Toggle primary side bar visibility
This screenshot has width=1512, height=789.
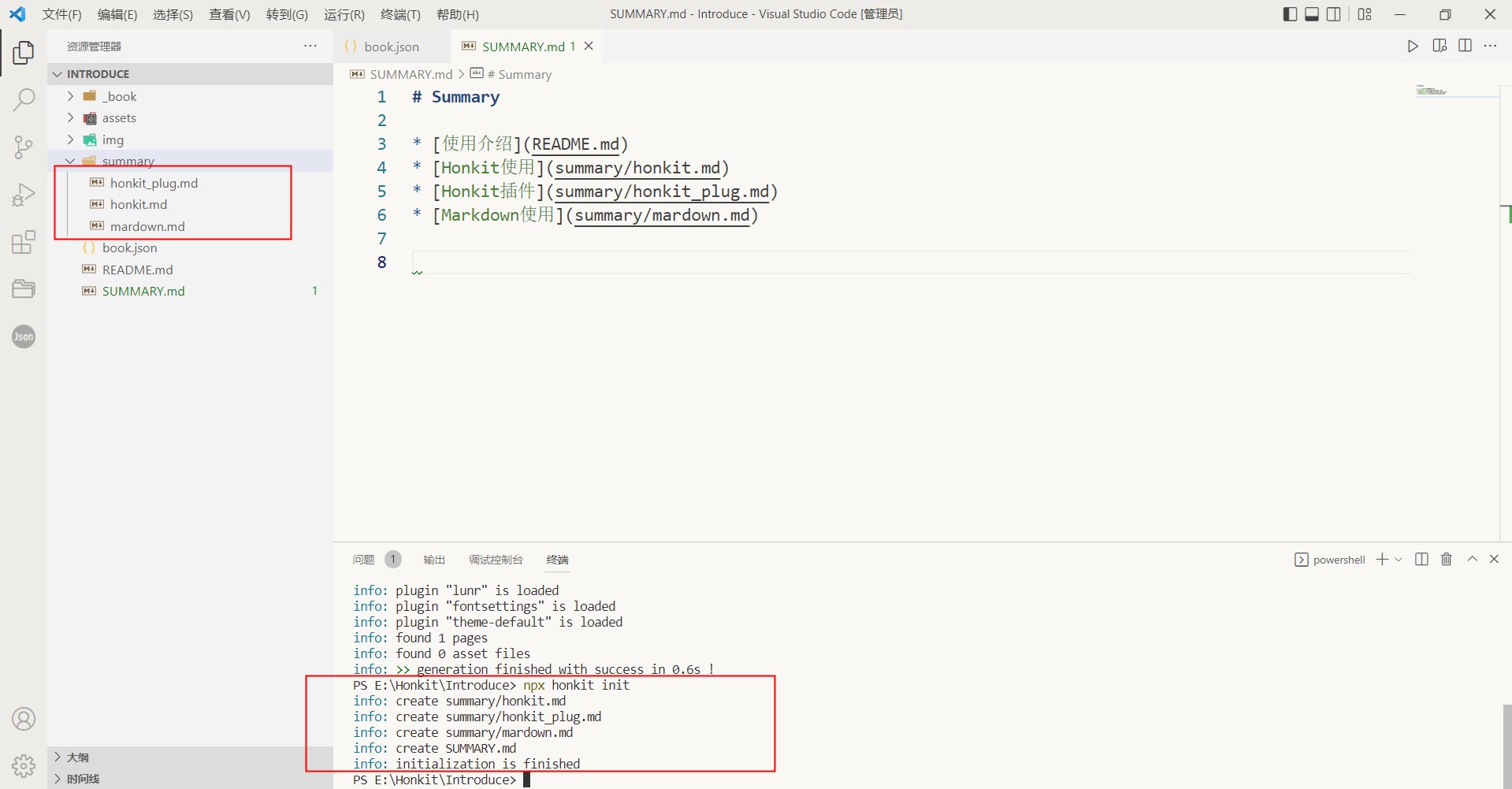(x=1290, y=14)
